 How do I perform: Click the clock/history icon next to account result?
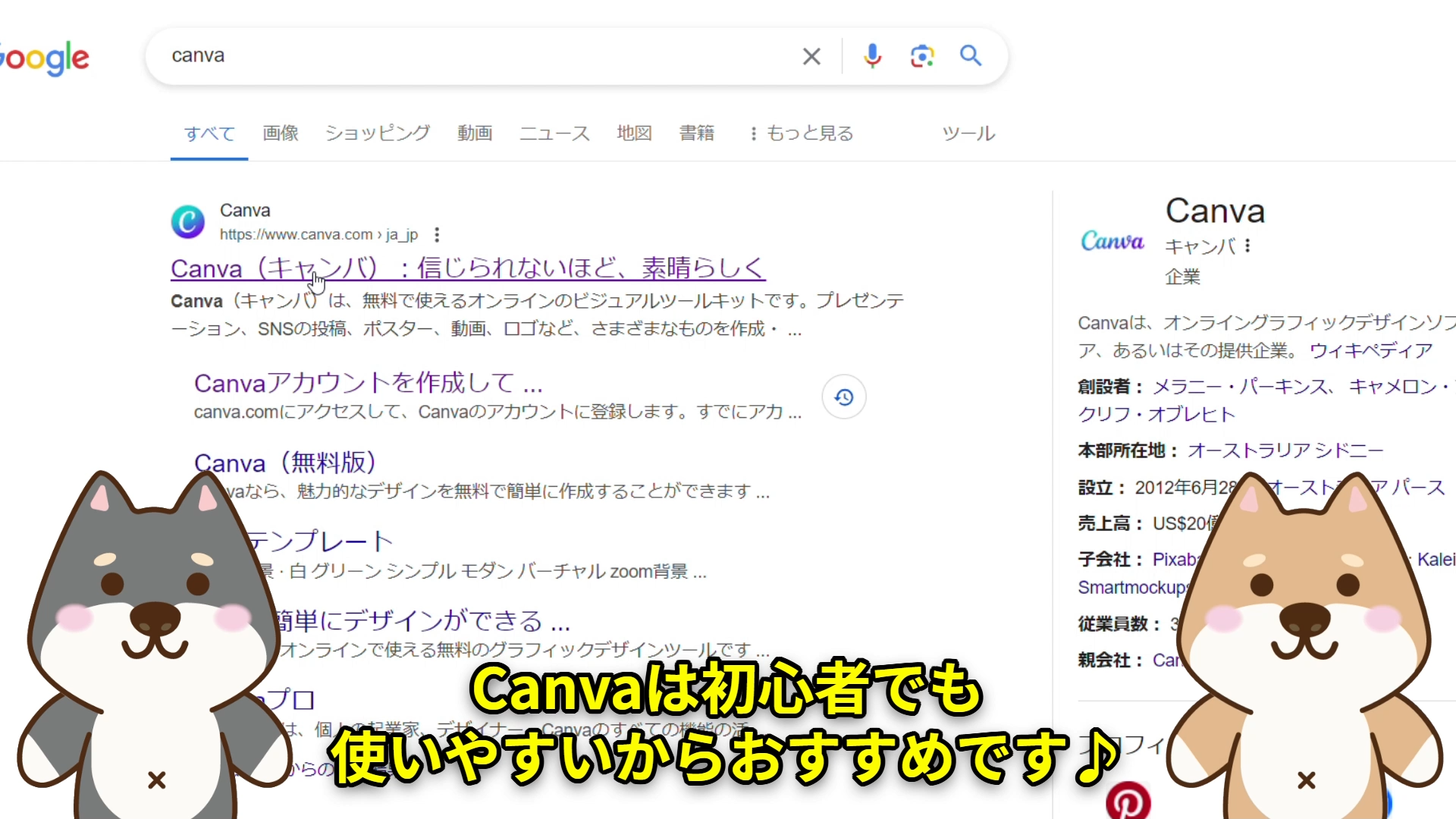[x=843, y=397]
